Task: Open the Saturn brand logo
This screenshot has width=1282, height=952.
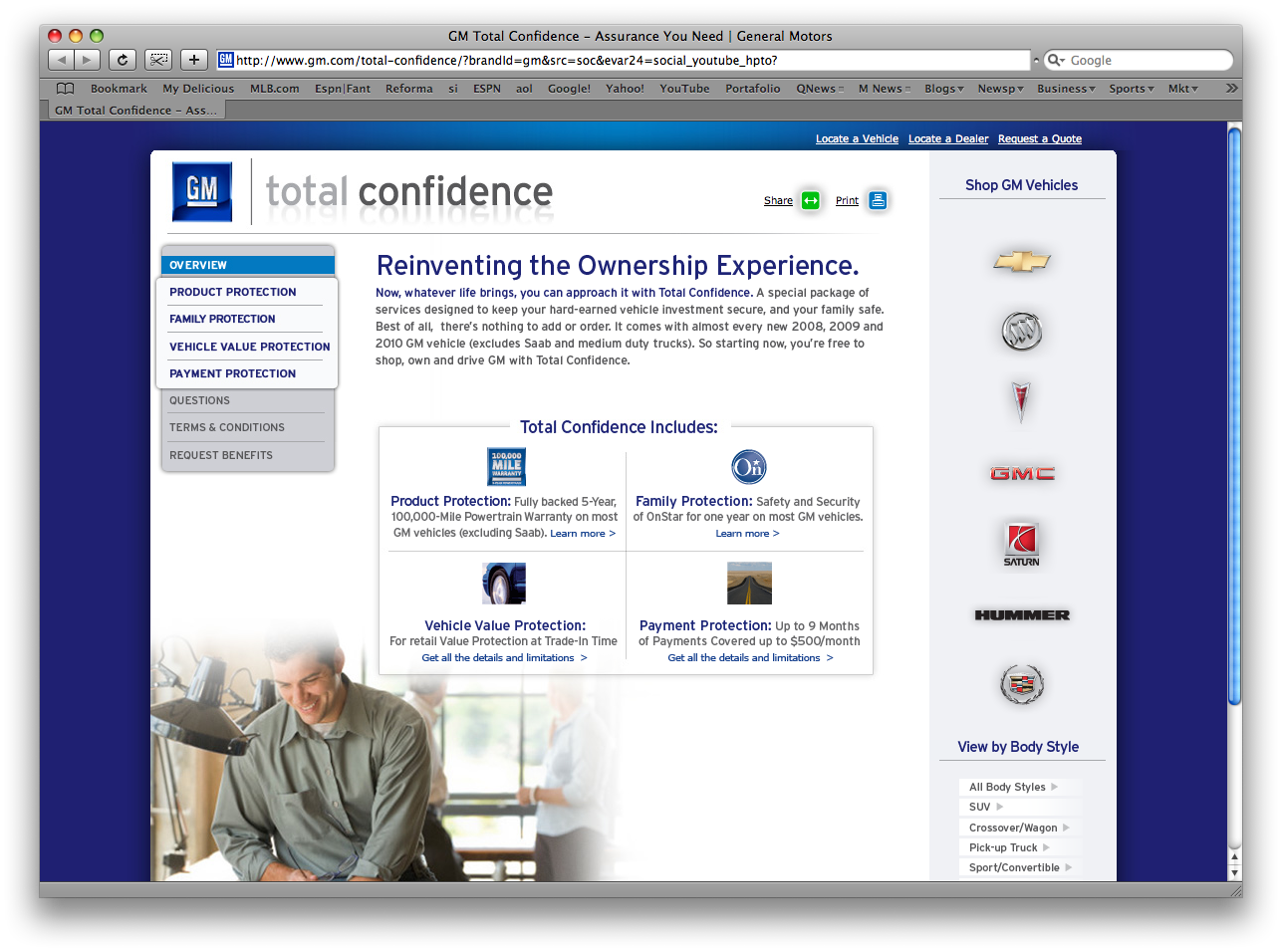Action: pos(1021,545)
